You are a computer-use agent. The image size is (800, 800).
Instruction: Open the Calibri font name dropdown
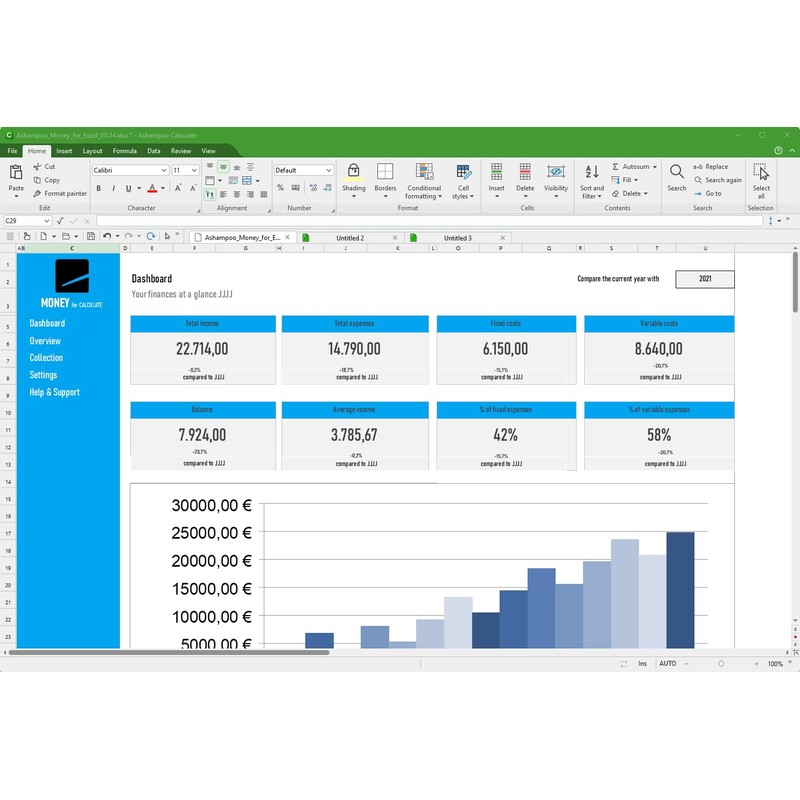pyautogui.click(x=165, y=170)
